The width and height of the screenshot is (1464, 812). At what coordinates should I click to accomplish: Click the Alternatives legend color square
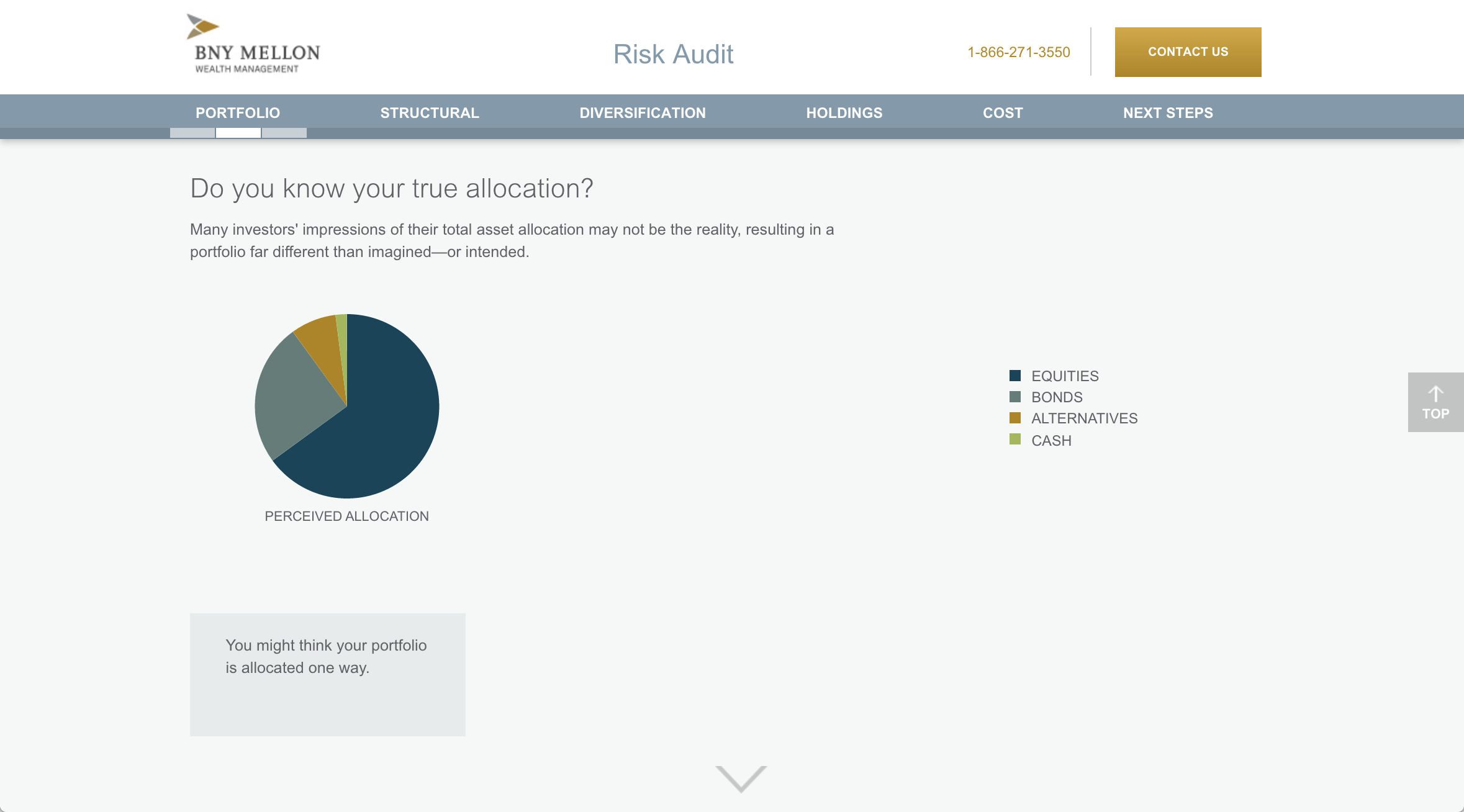1015,418
